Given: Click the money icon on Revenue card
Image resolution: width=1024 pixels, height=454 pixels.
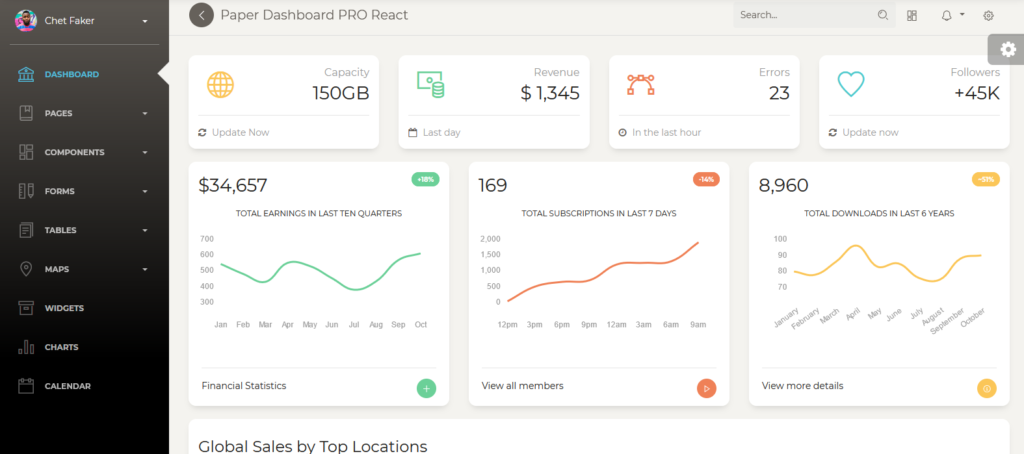Looking at the screenshot, I should [430, 84].
